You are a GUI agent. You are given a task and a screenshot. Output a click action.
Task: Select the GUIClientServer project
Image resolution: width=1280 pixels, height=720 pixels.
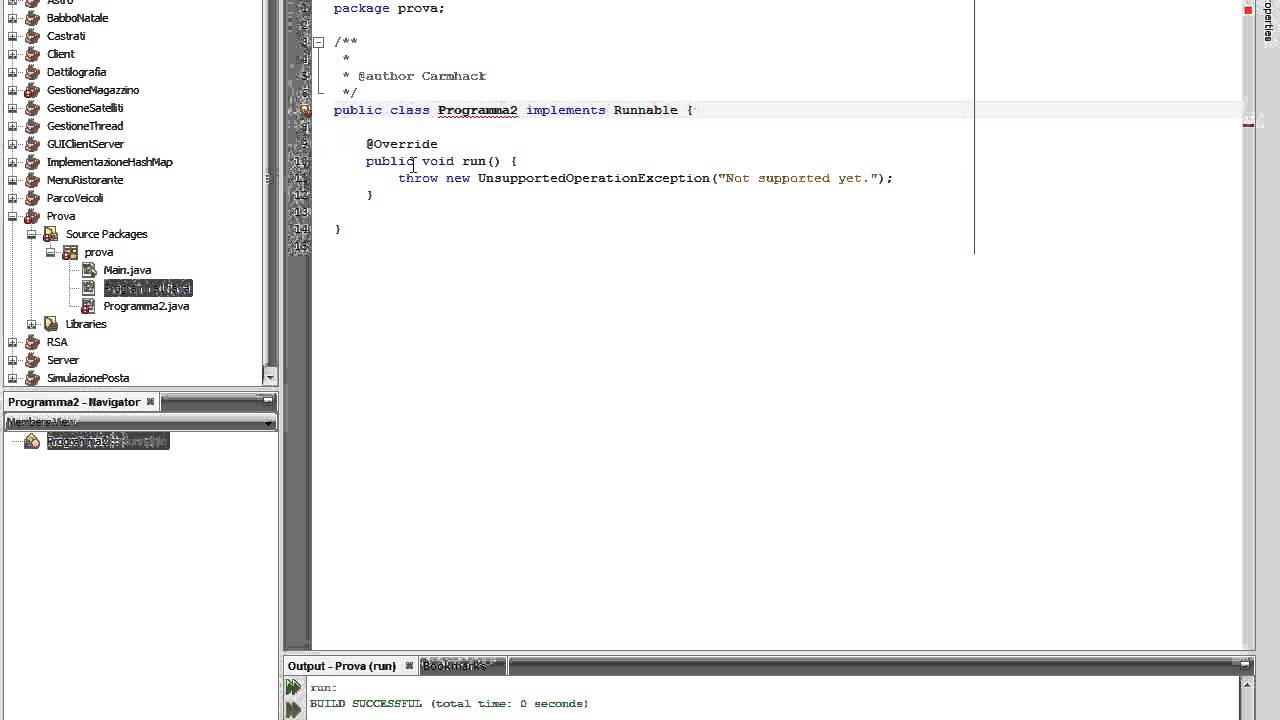pyautogui.click(x=85, y=144)
